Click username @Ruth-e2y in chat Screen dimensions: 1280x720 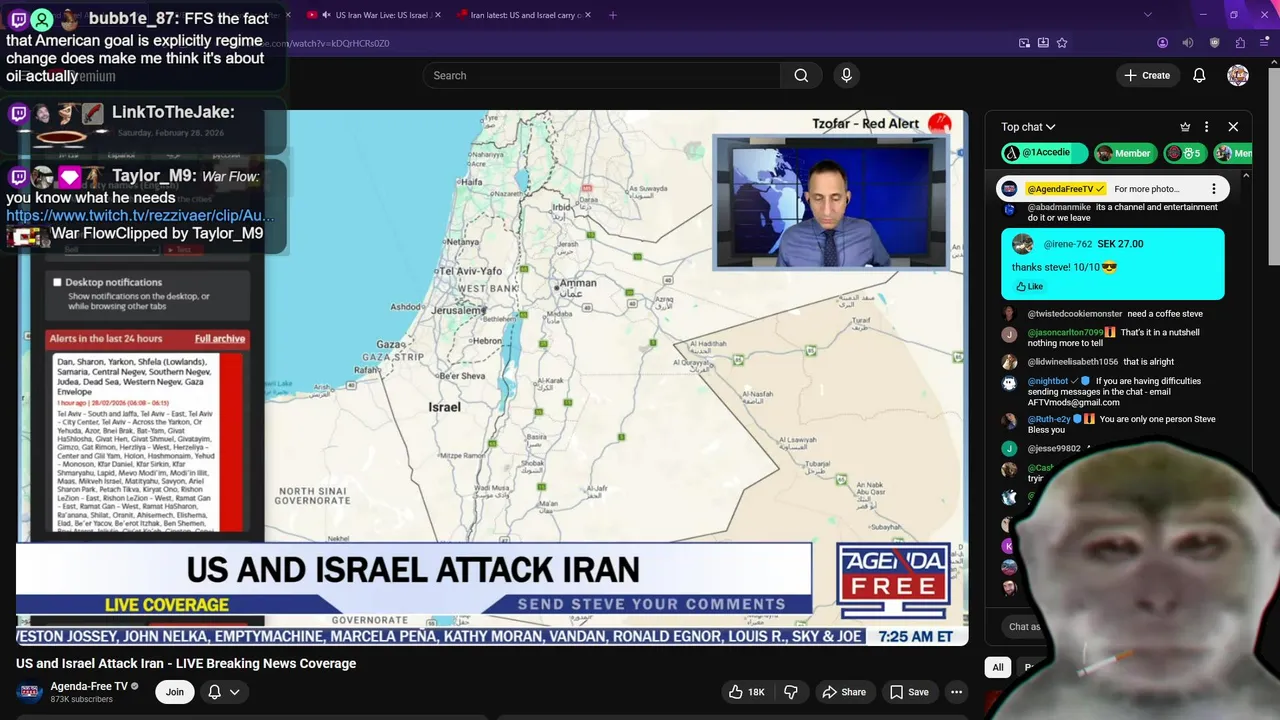click(1049, 419)
